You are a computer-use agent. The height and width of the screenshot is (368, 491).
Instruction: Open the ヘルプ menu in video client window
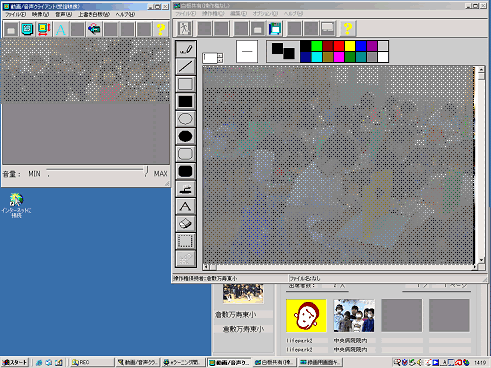(x=125, y=14)
